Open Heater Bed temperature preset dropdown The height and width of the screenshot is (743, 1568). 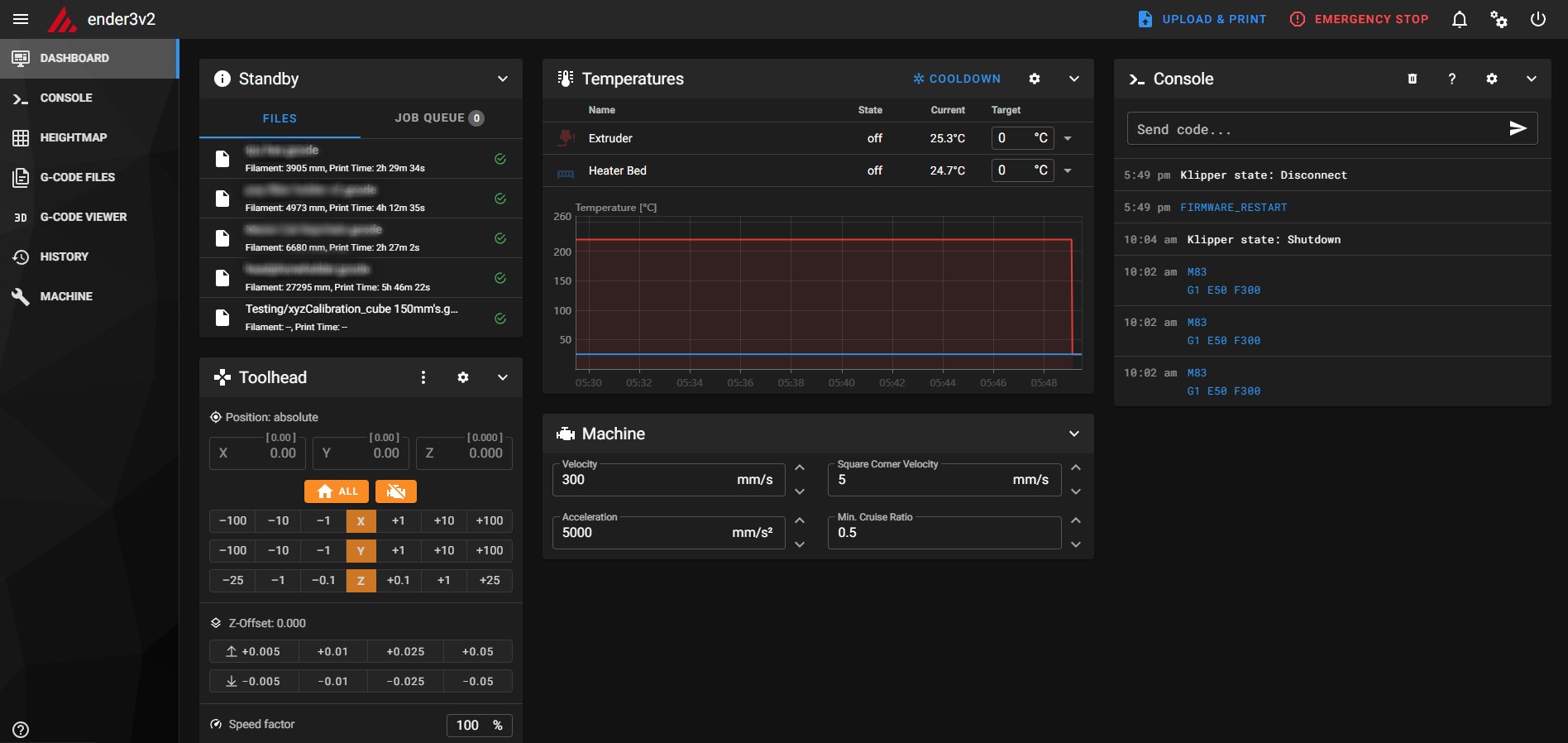coord(1068,170)
